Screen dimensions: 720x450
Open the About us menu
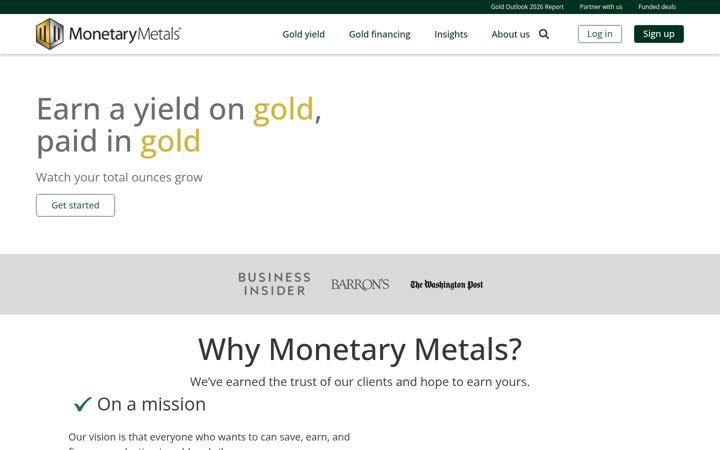(510, 34)
